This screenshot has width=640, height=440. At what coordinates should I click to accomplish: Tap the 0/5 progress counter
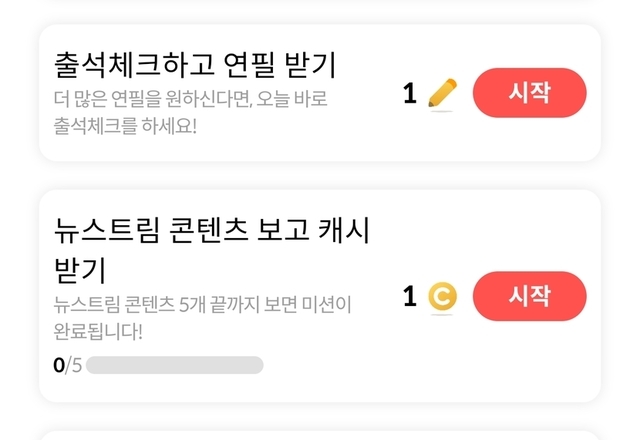tap(66, 365)
